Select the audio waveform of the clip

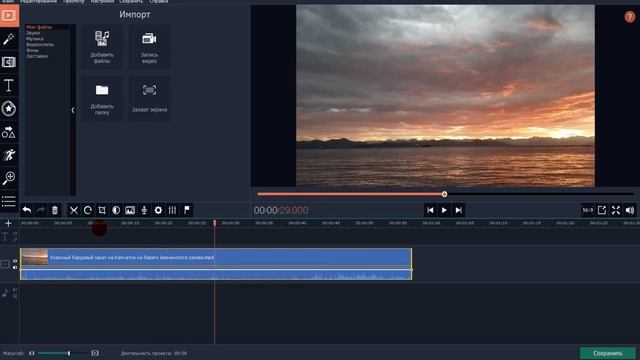(216, 275)
